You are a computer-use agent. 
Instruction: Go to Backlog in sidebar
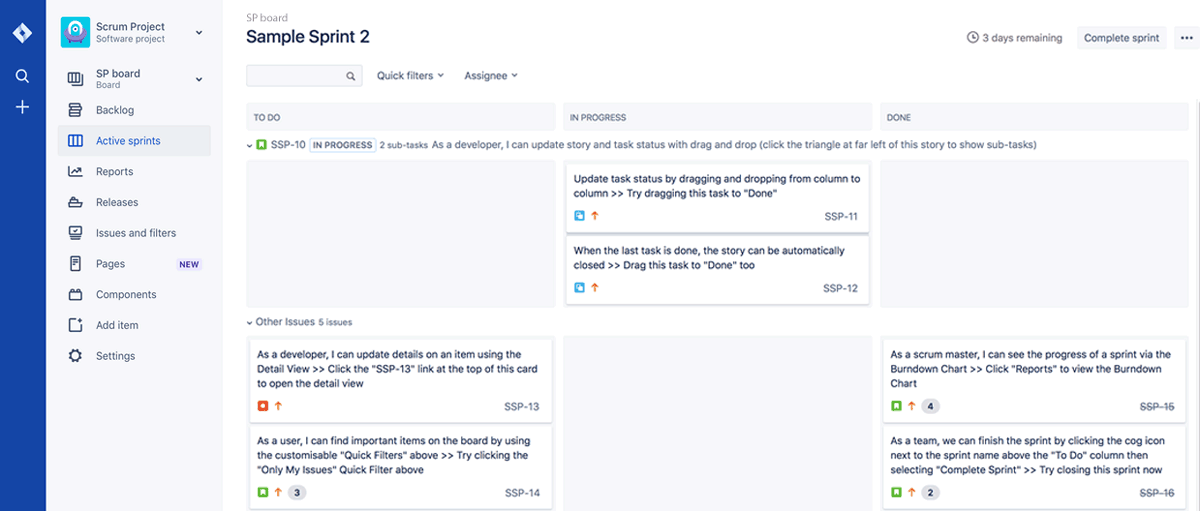[x=114, y=110]
